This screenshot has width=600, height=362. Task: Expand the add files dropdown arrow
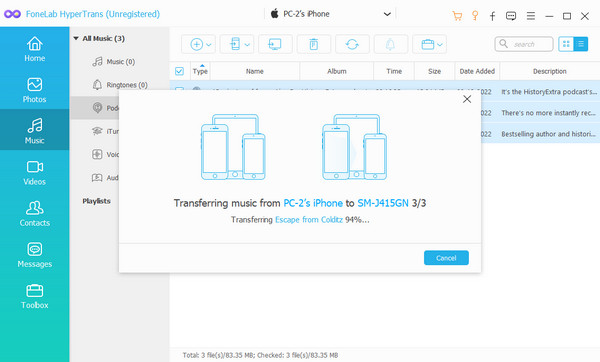click(209, 45)
